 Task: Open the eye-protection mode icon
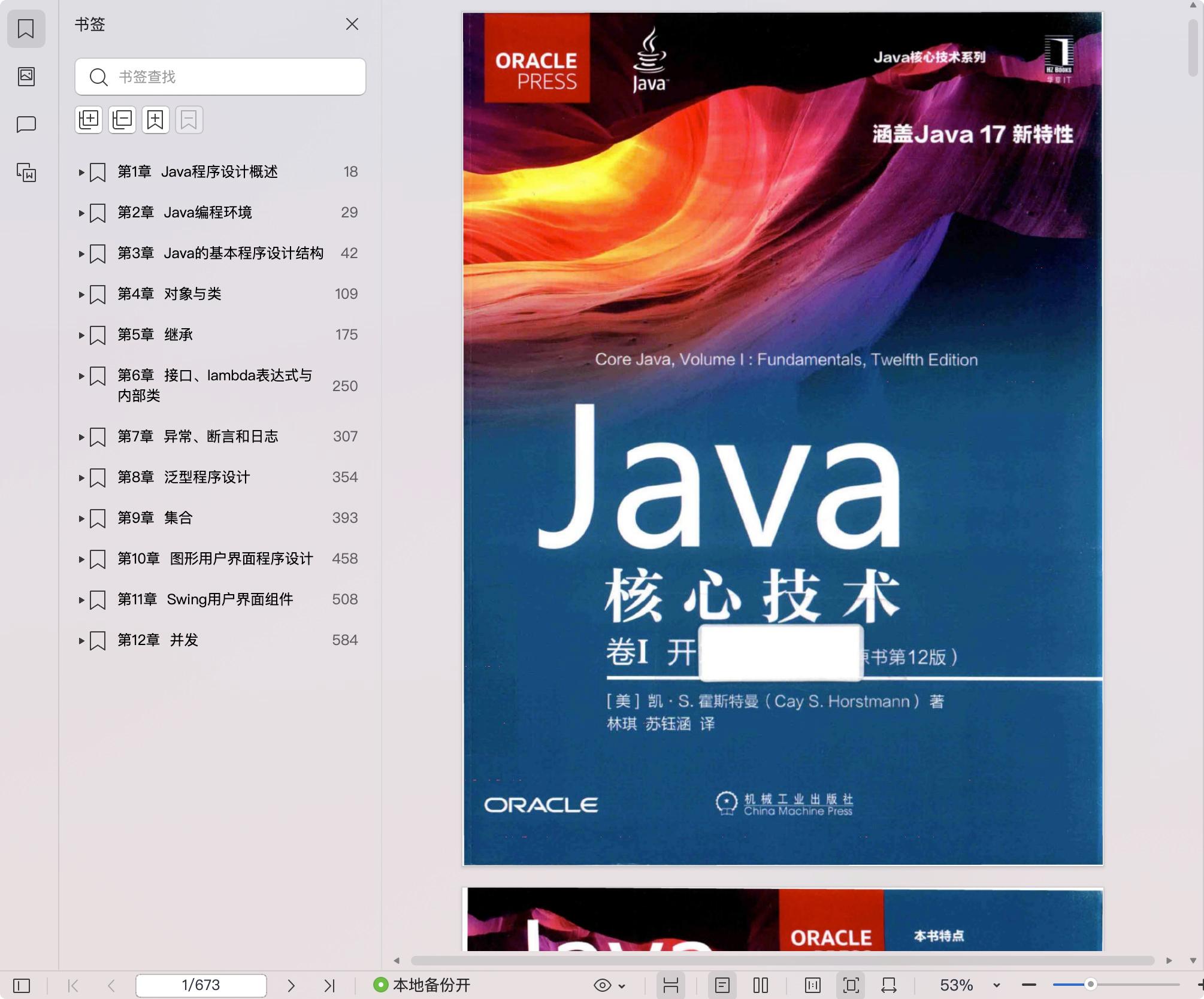point(603,985)
